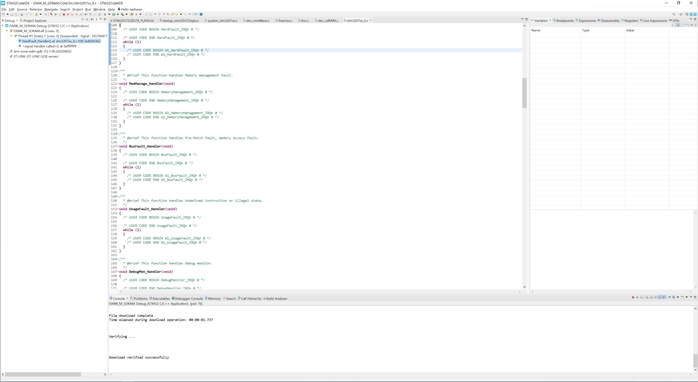Open the dev_sdRAM.c editor tab
This screenshot has height=382, width=698.
tap(328, 20)
